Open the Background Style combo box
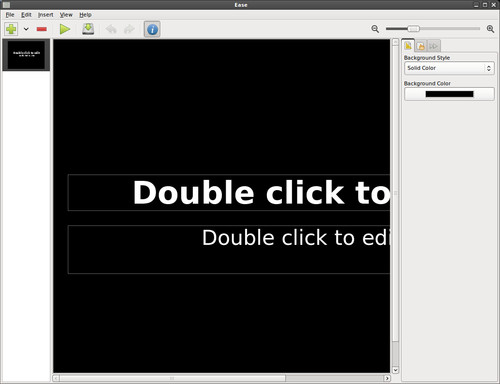 pyautogui.click(x=449, y=68)
